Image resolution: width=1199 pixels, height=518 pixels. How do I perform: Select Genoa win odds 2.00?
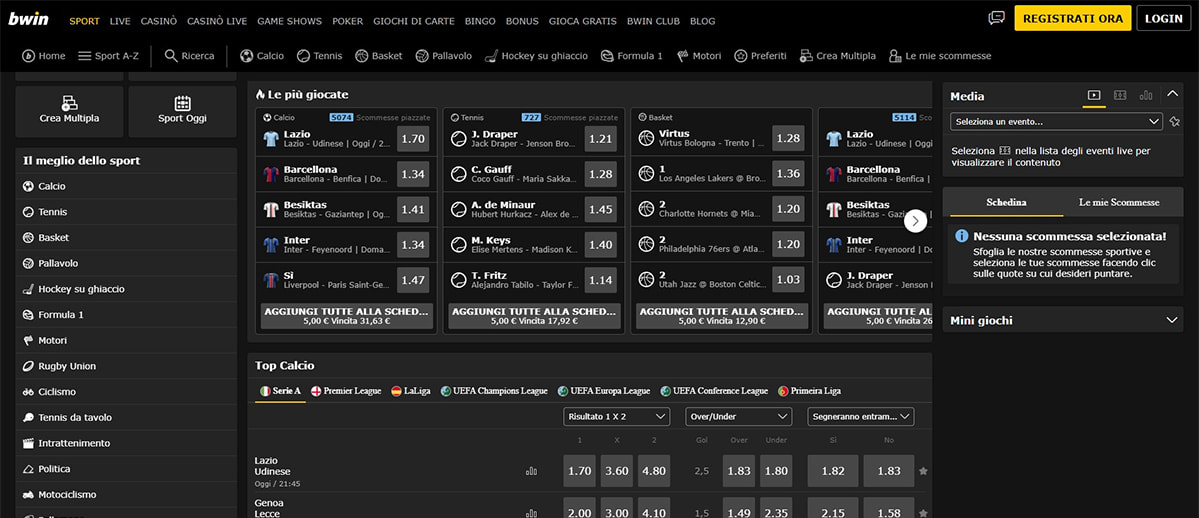tap(580, 510)
